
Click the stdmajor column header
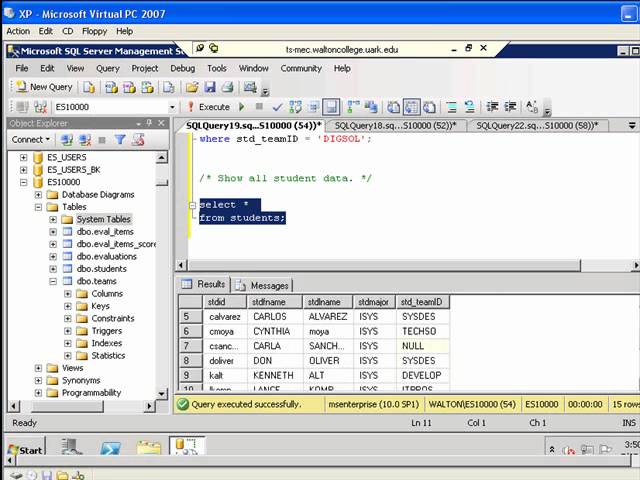(373, 302)
